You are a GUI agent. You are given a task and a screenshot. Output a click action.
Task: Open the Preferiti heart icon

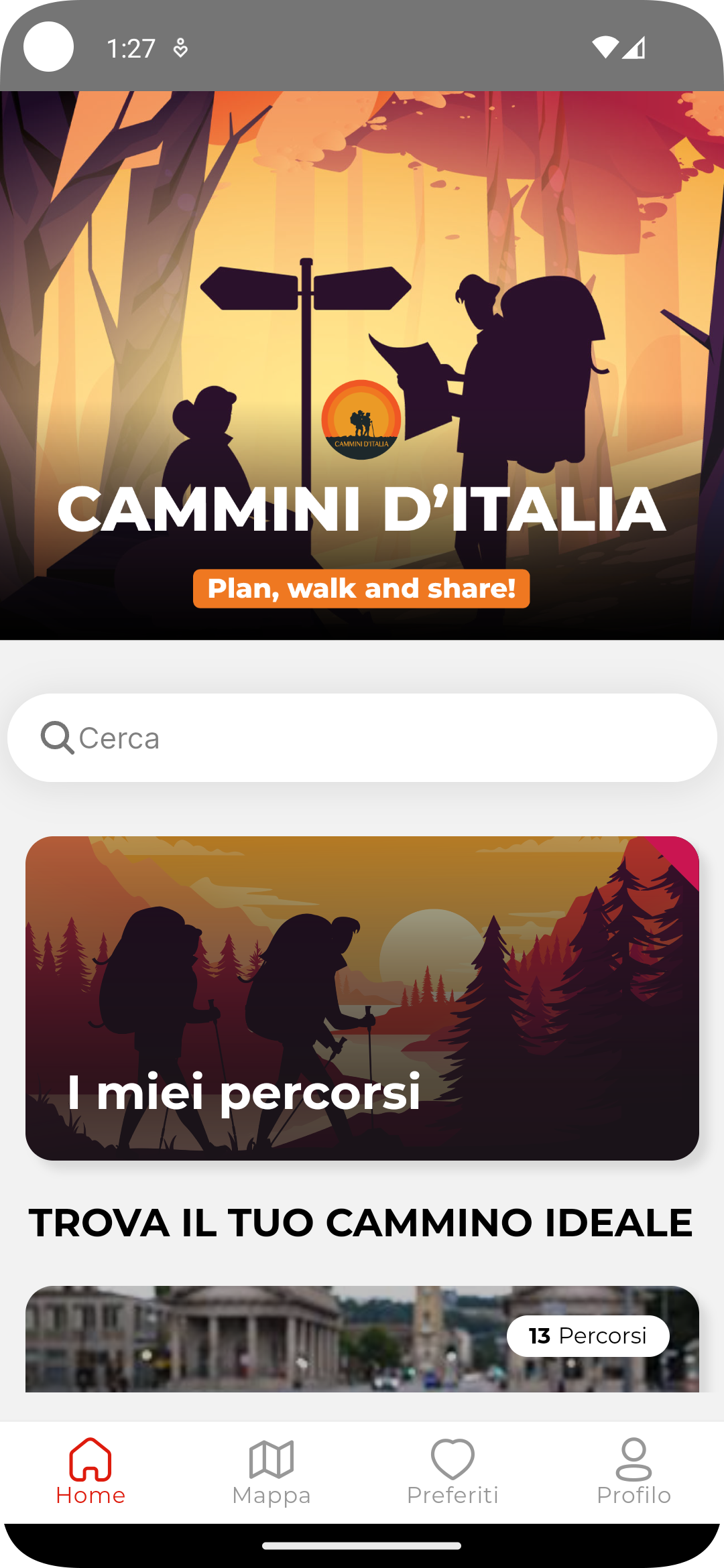pos(452,1459)
